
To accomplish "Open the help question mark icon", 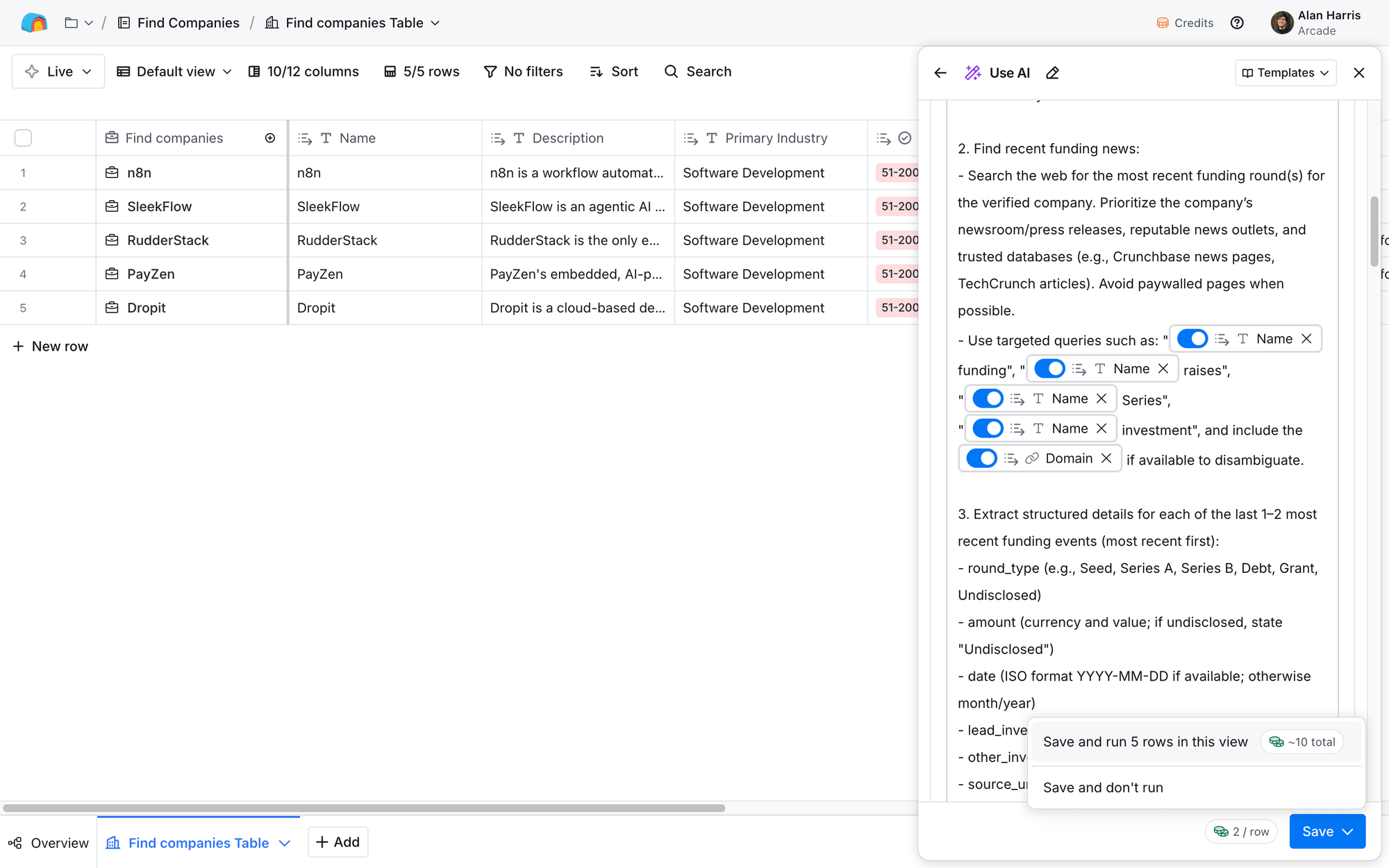I will coord(1237,23).
